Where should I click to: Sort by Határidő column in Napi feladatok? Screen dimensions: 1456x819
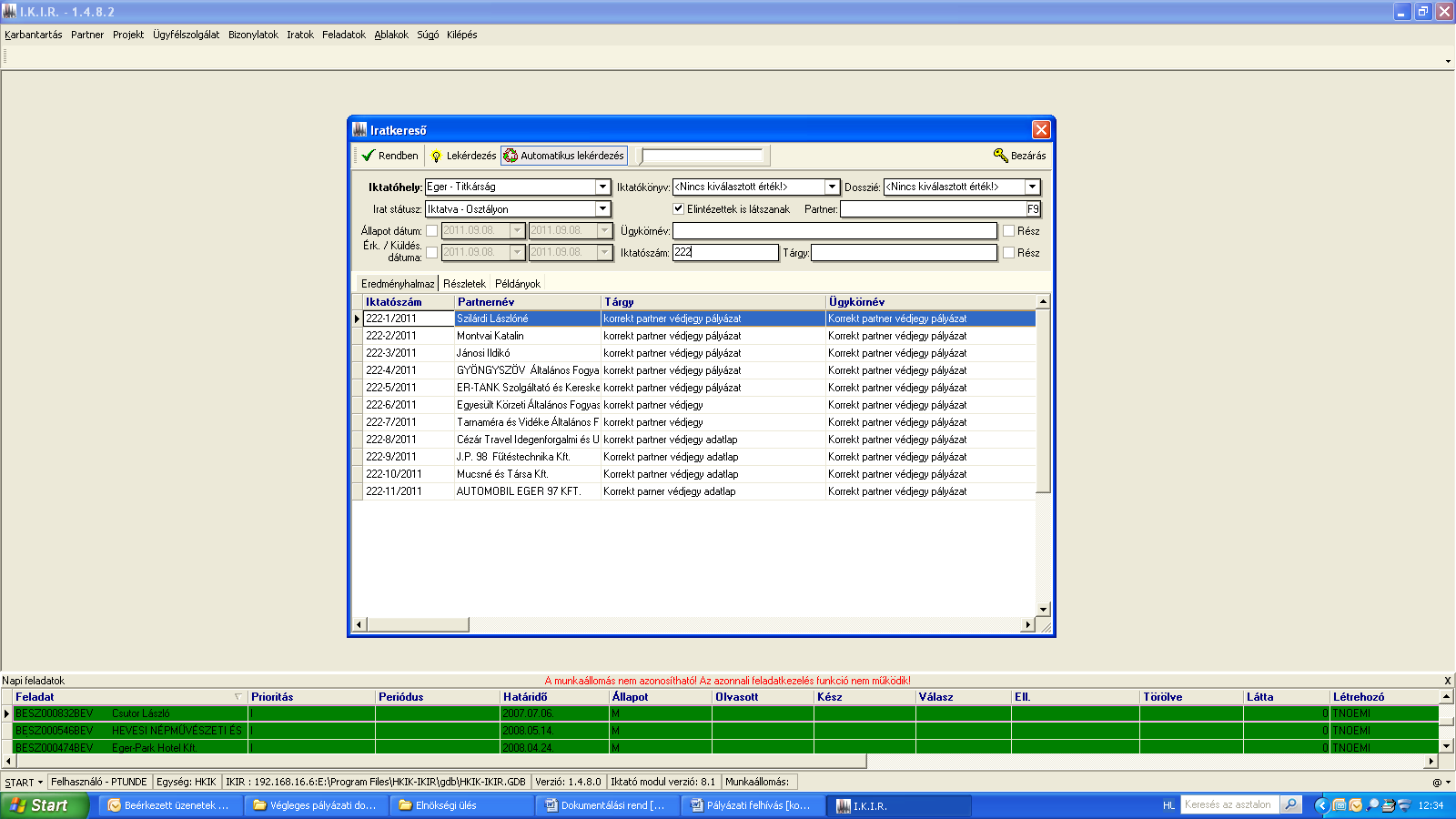[554, 697]
